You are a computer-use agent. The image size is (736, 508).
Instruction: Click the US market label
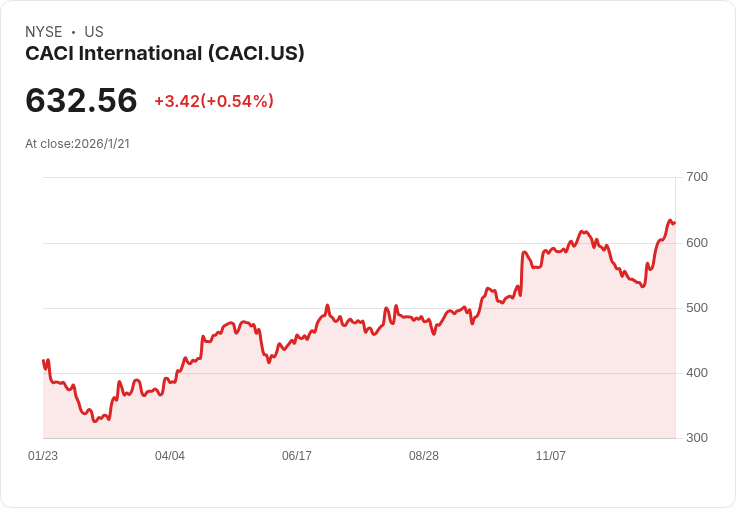click(94, 32)
